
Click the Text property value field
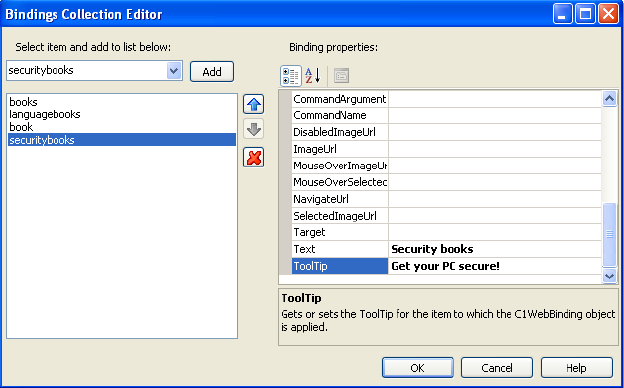click(495, 249)
